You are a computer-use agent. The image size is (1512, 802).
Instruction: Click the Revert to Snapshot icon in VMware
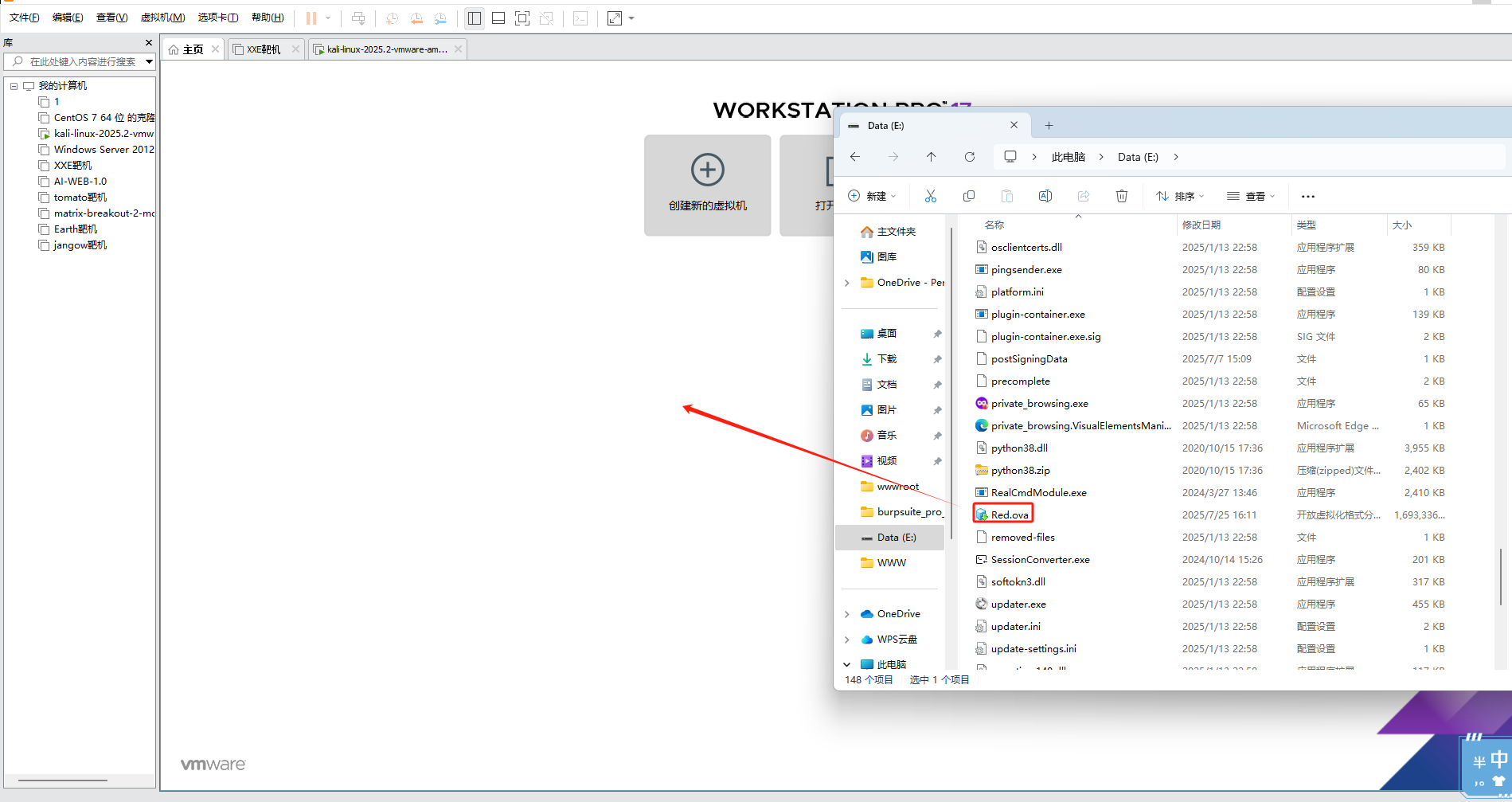click(x=416, y=18)
